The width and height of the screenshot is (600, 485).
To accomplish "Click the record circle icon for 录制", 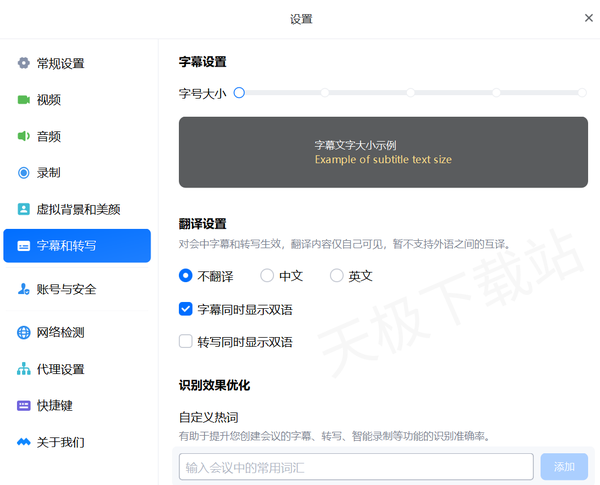I will [x=24, y=173].
